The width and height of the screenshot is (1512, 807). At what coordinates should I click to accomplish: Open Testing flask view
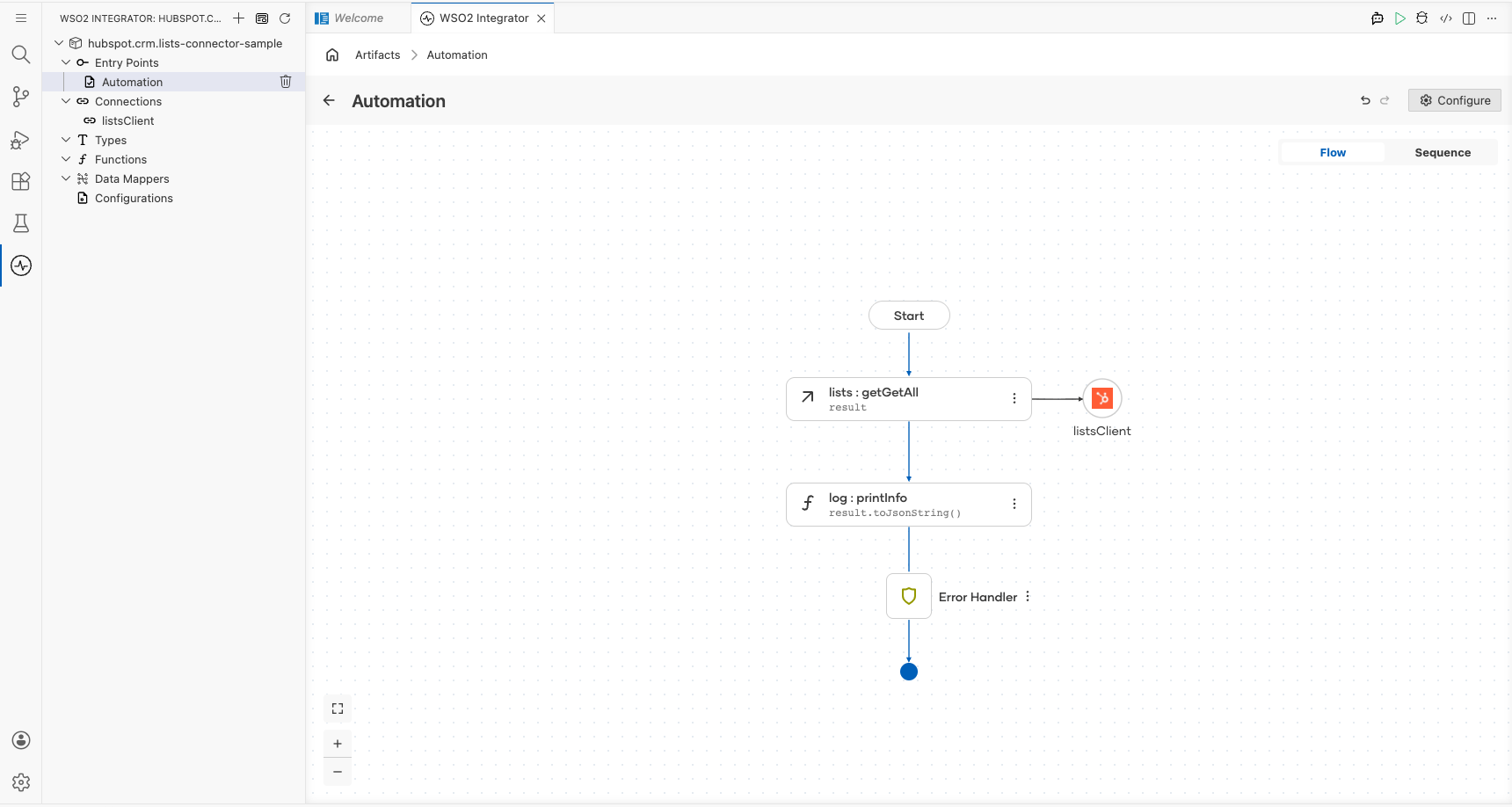[x=21, y=223]
